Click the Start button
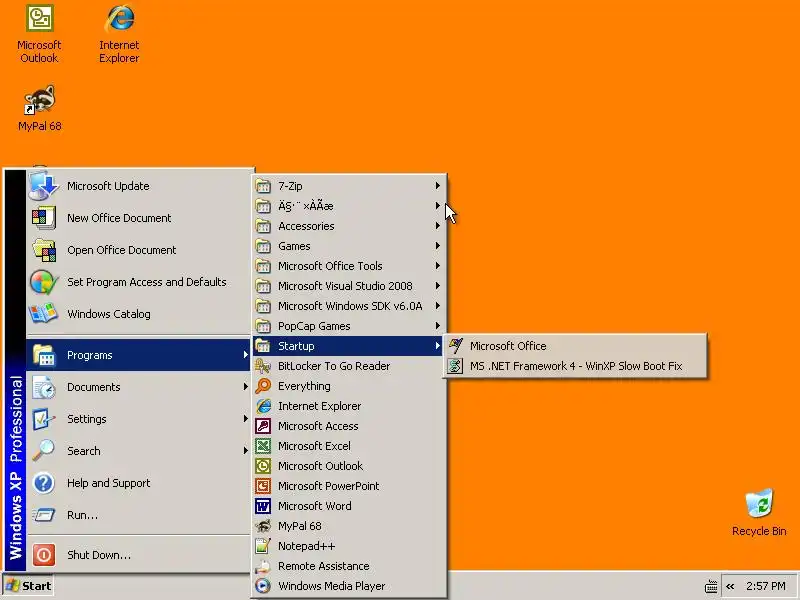800x600 pixels. (x=29, y=586)
